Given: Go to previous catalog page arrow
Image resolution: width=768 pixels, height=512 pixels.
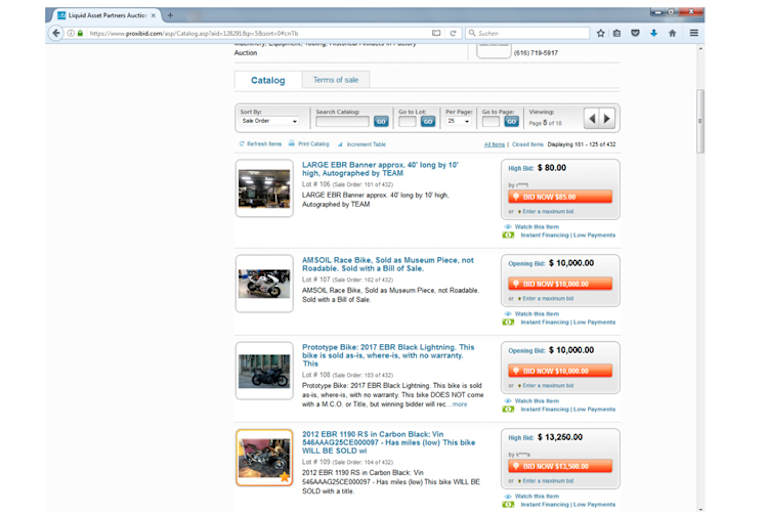Looking at the screenshot, I should coord(592,119).
